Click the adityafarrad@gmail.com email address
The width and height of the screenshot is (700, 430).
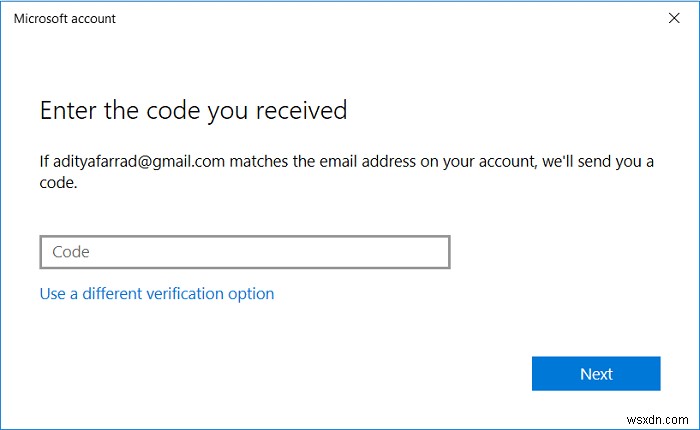130,161
